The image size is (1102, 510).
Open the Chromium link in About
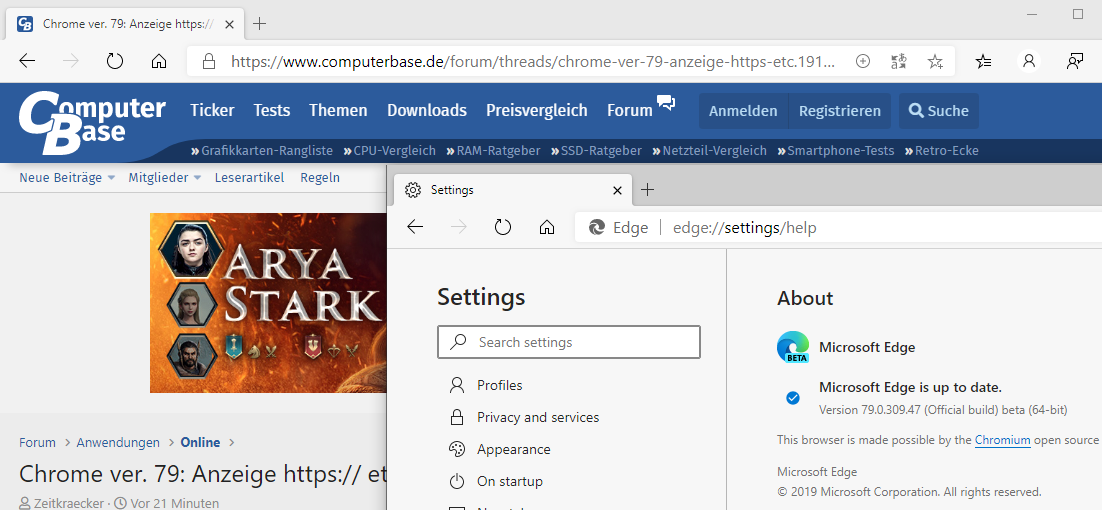click(1002, 440)
